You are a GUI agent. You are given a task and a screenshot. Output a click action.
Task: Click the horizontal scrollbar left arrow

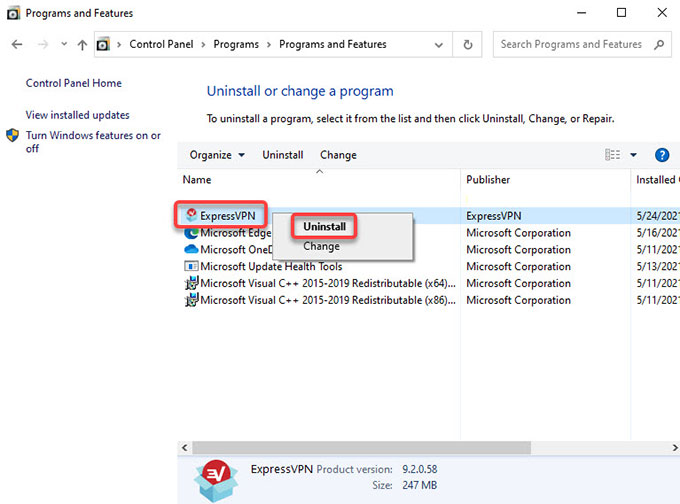tap(185, 448)
